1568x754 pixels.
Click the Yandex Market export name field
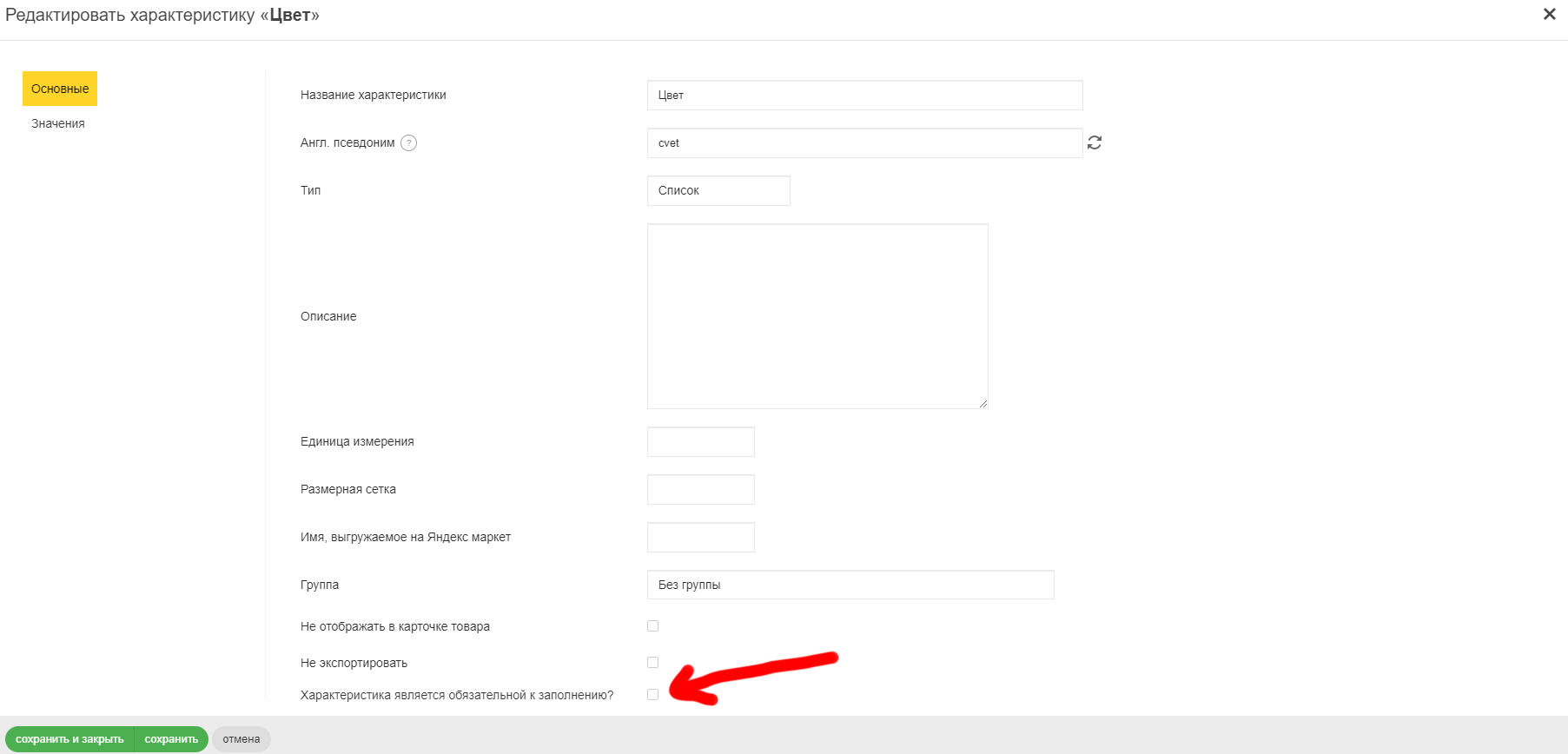[700, 537]
